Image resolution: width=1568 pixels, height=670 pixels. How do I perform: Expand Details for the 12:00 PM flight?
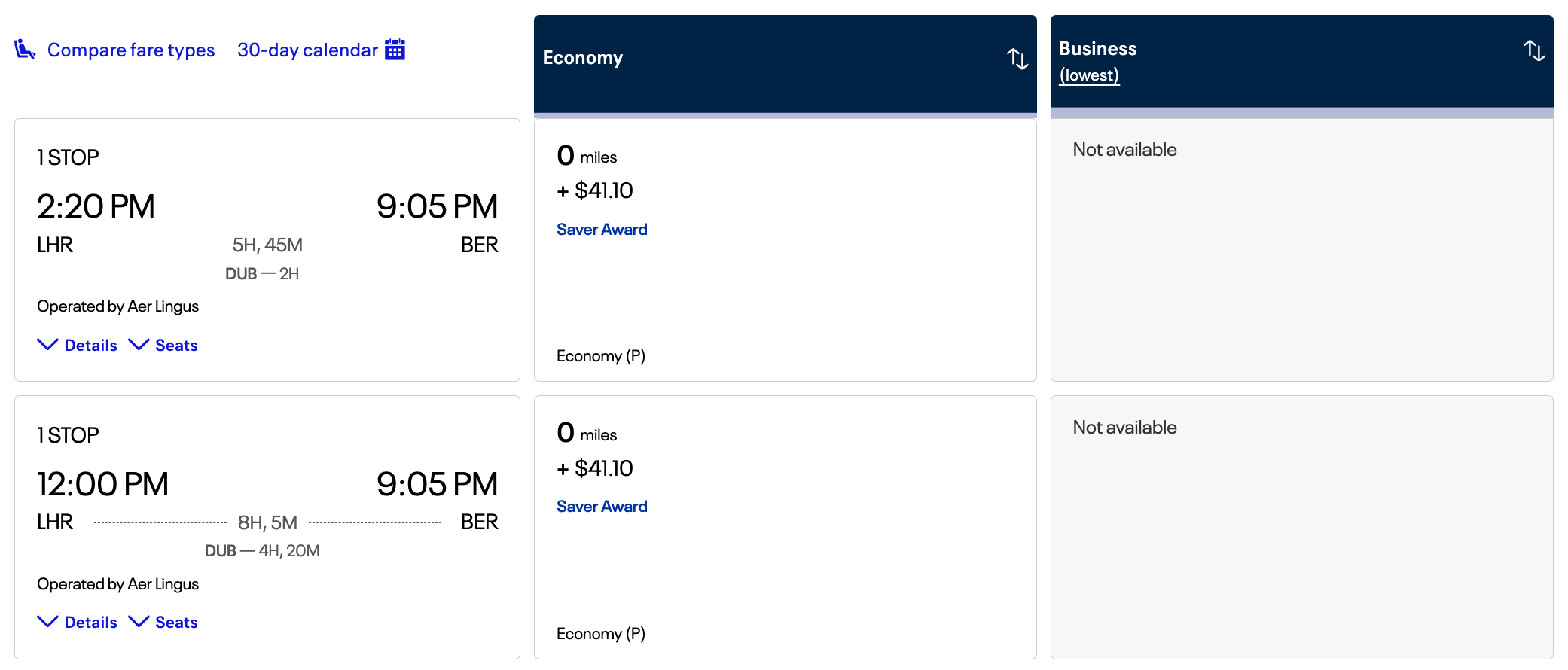coord(78,622)
